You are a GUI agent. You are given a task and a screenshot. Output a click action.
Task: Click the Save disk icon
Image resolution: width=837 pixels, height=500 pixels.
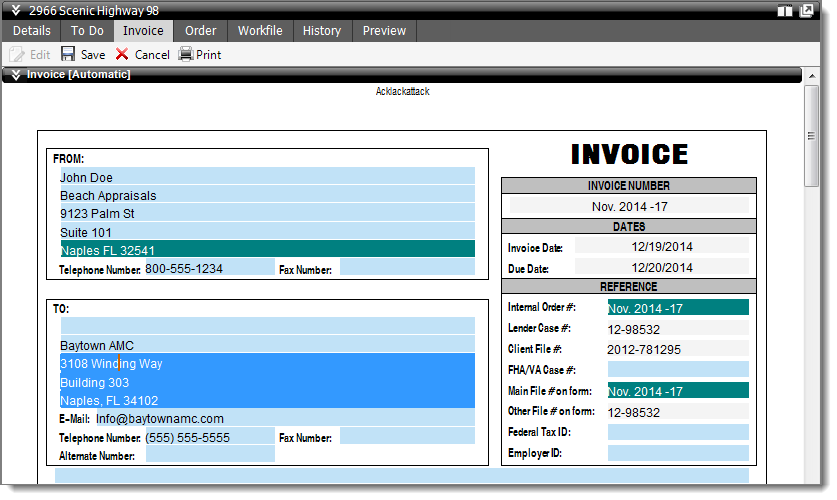(x=68, y=54)
